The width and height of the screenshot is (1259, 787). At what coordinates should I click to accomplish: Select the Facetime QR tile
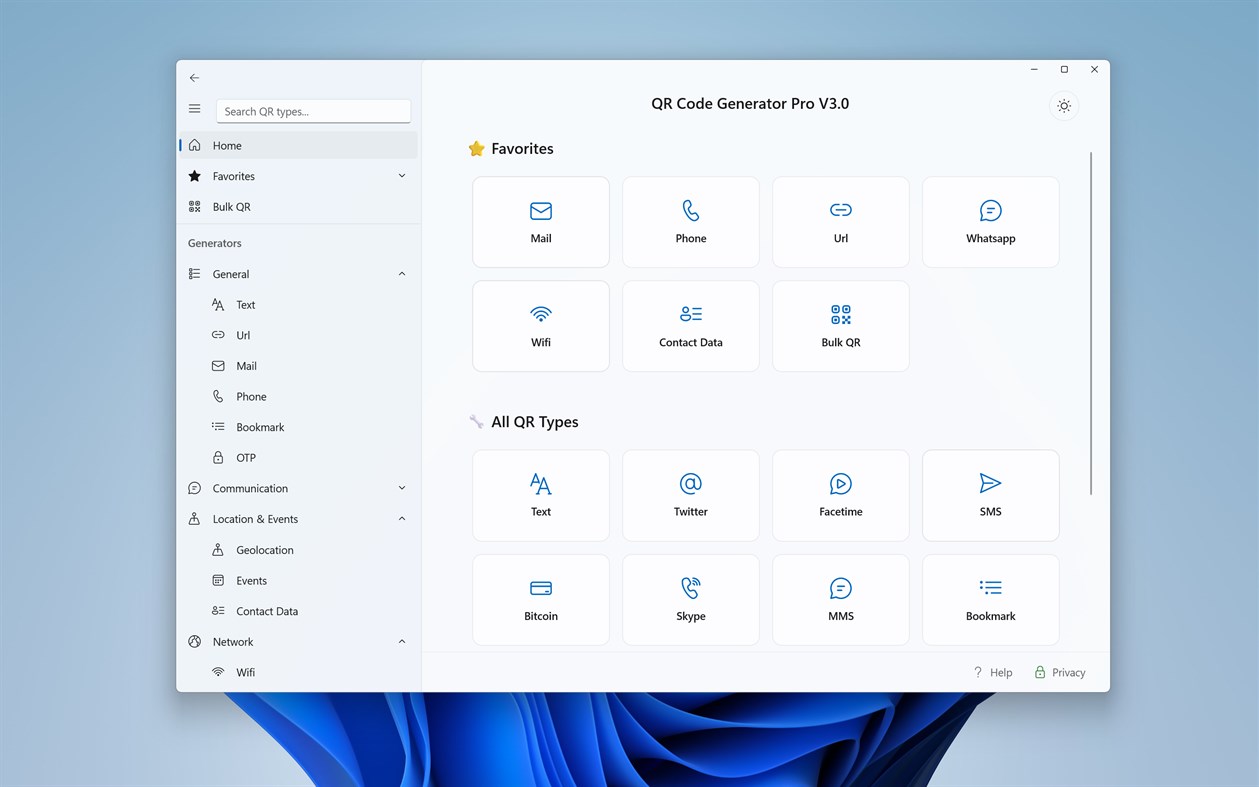pos(840,494)
